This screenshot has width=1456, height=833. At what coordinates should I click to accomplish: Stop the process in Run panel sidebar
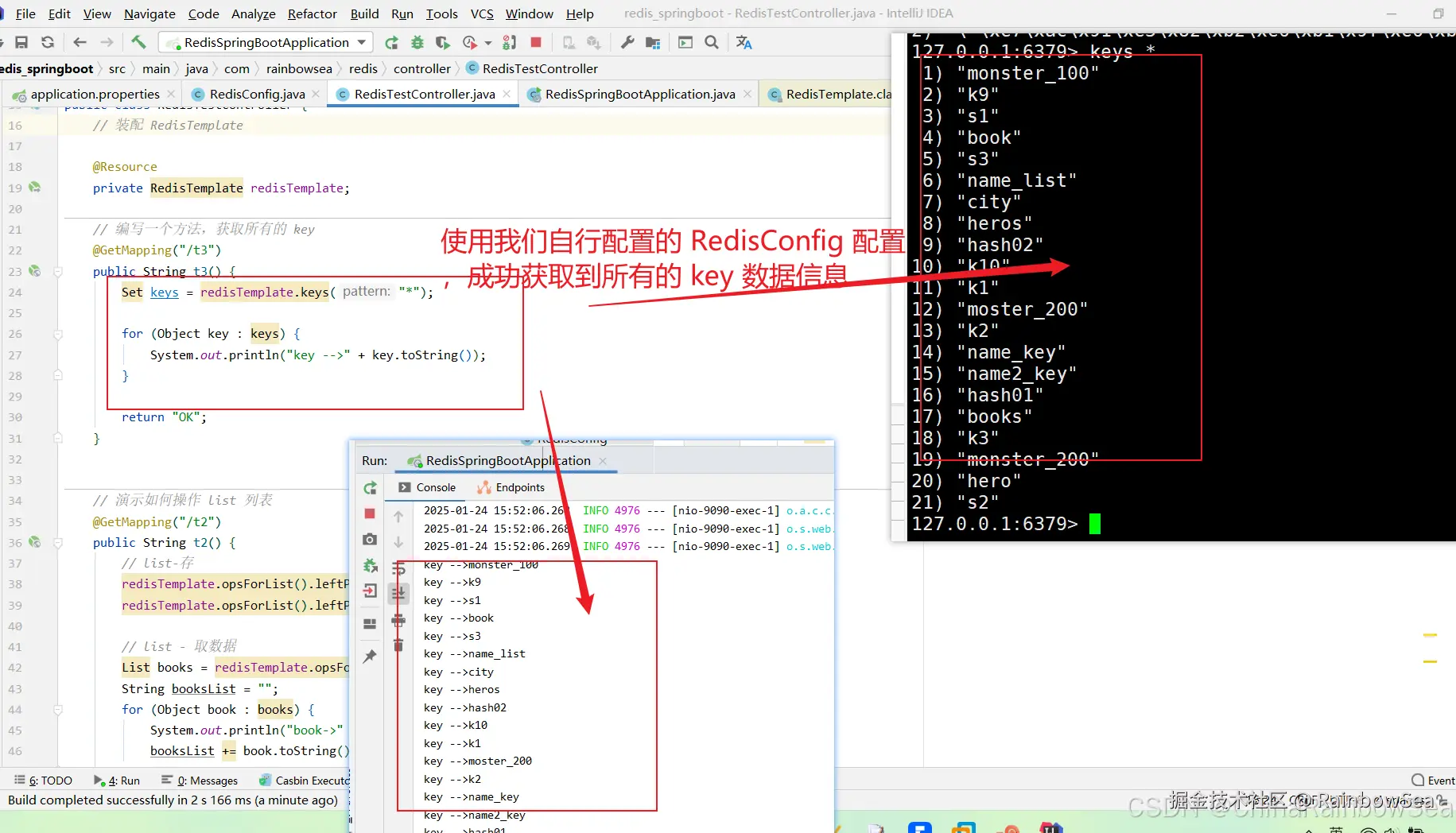370,513
